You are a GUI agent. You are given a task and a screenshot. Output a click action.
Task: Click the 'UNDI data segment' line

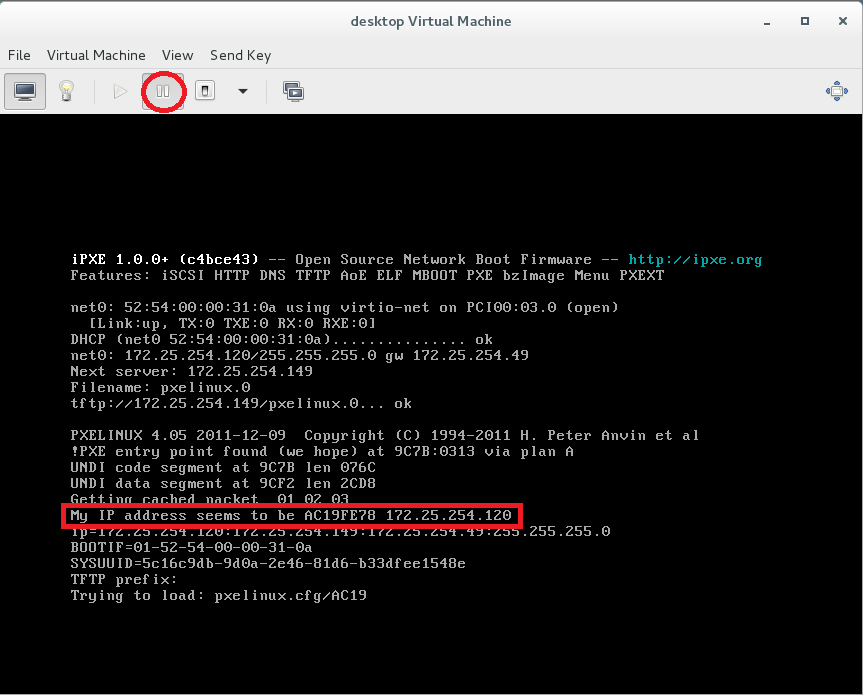(x=223, y=483)
